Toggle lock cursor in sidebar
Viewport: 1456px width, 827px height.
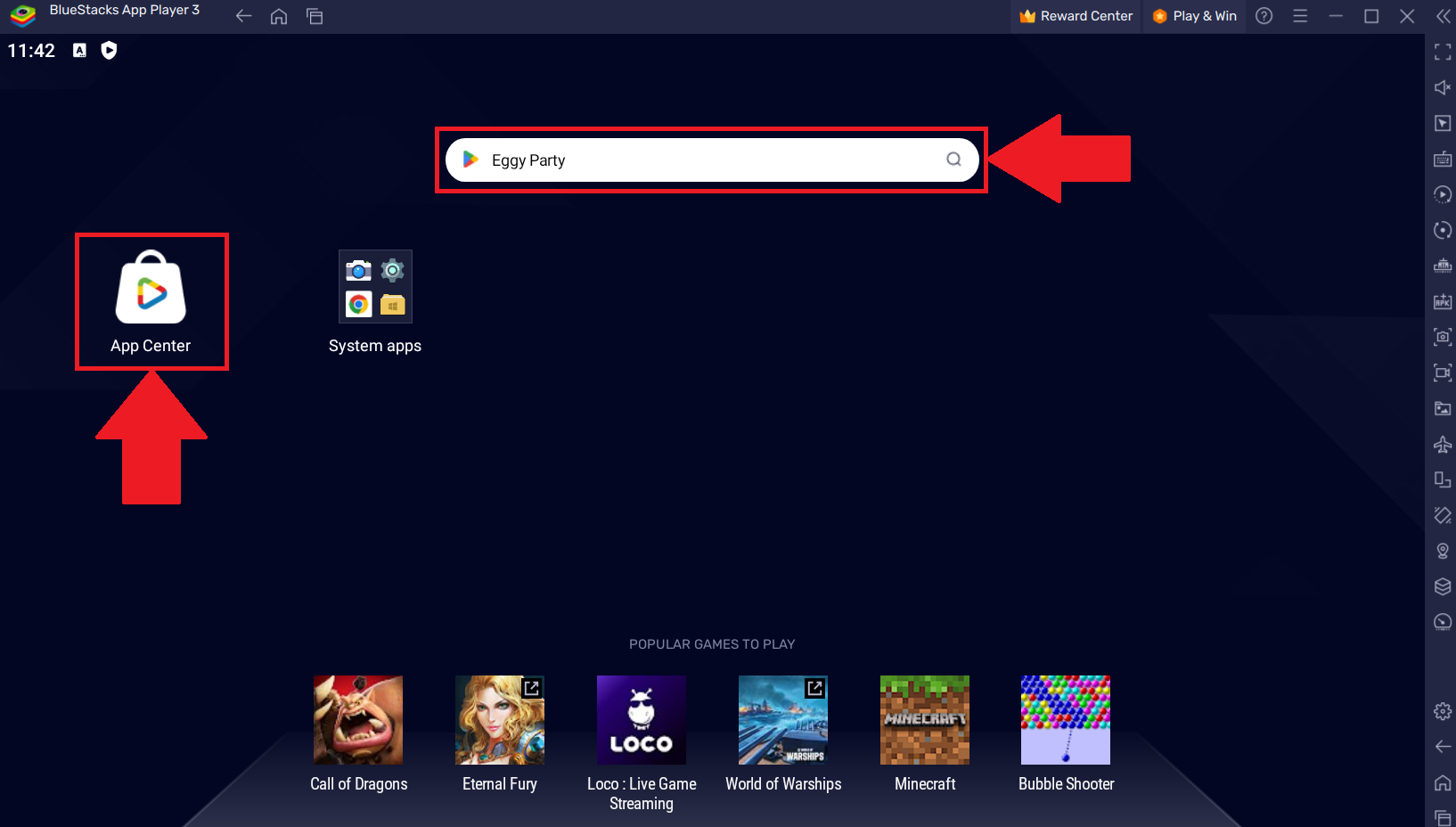pyautogui.click(x=1443, y=123)
